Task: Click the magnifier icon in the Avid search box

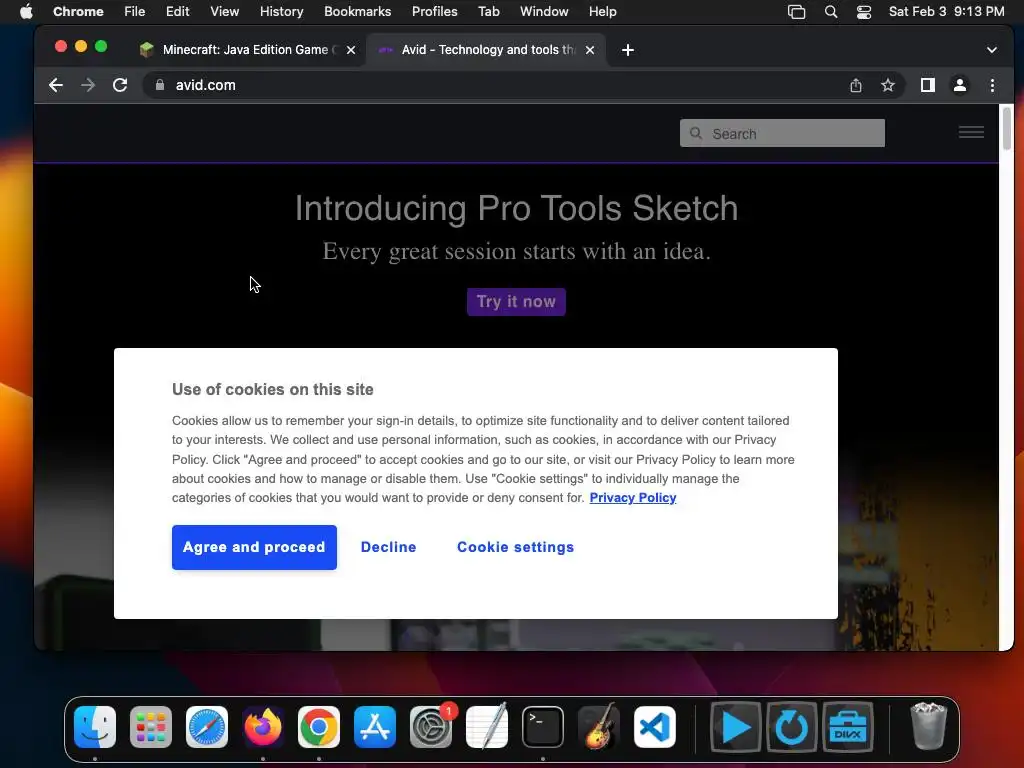Action: pos(696,133)
